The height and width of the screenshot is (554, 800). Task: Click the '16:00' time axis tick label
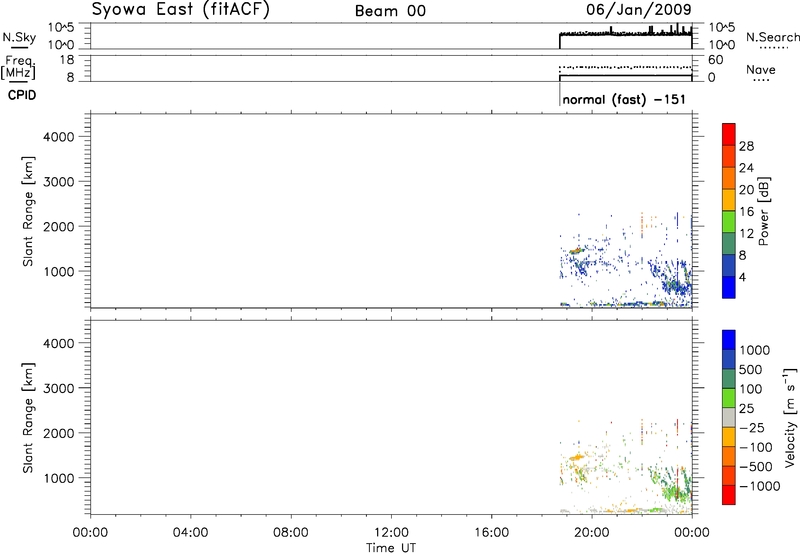(x=491, y=533)
